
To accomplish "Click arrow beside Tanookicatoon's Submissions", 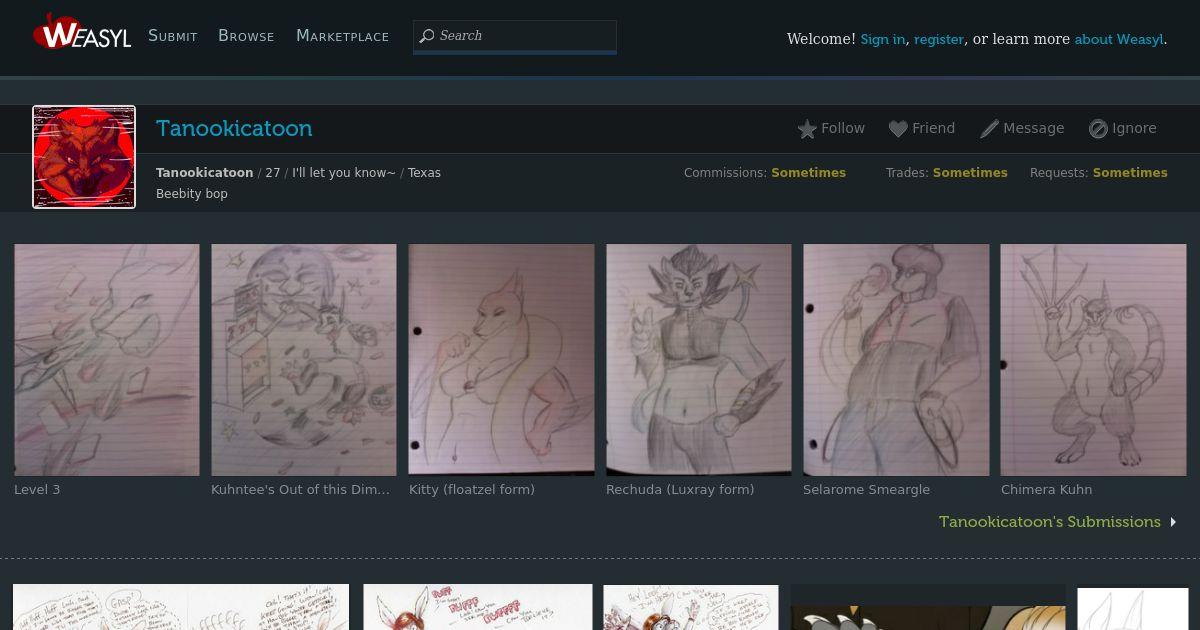I will (1174, 522).
